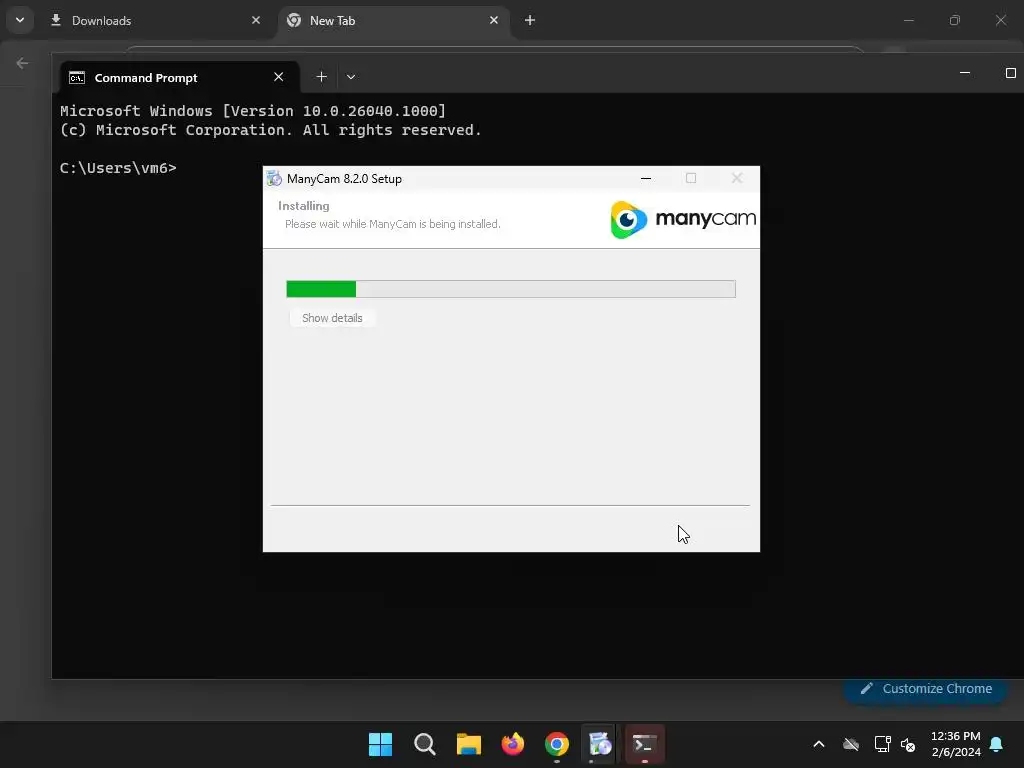Click the OneDrive cloud tray icon
1024x768 pixels.
[x=851, y=744]
